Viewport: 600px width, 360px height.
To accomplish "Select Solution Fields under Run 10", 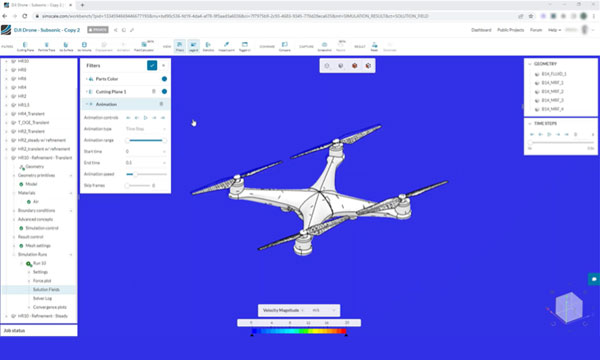I will click(x=46, y=290).
